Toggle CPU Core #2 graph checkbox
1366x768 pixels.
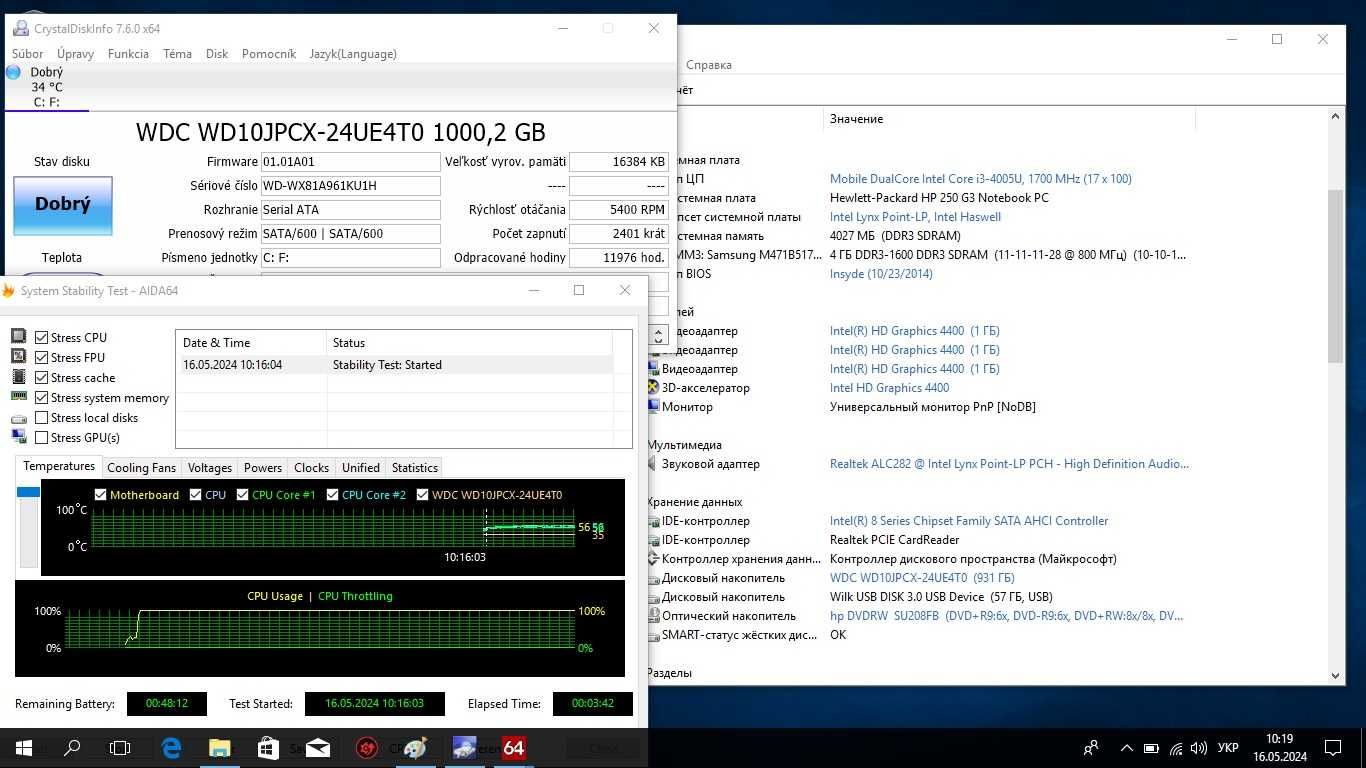coord(332,494)
